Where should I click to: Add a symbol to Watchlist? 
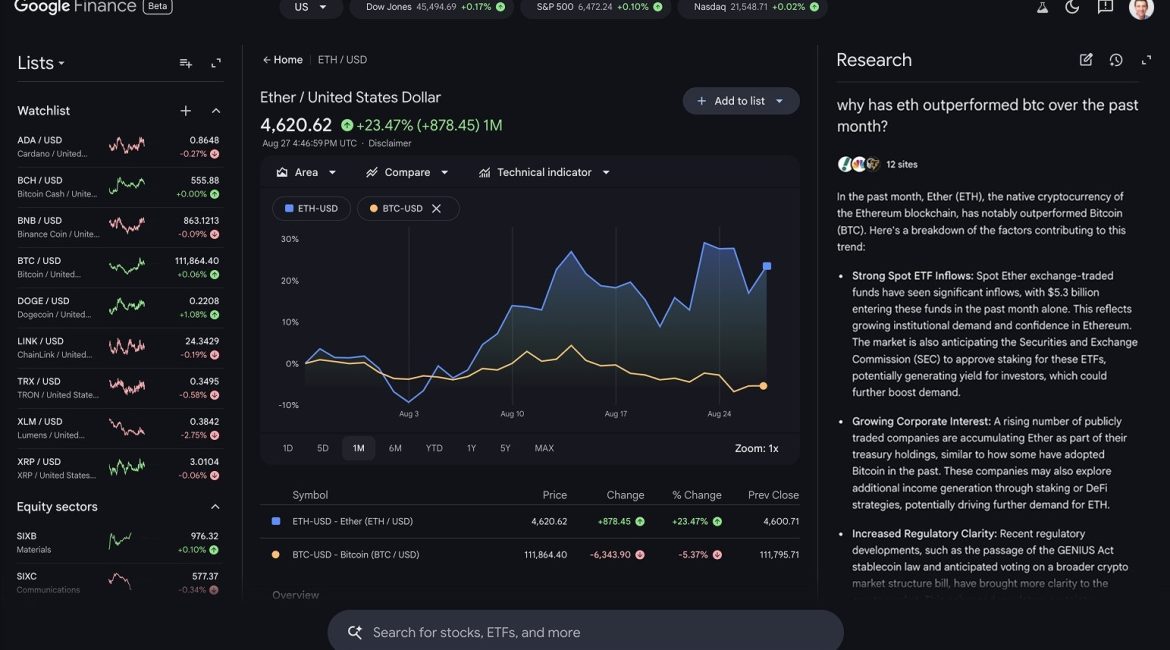[186, 110]
